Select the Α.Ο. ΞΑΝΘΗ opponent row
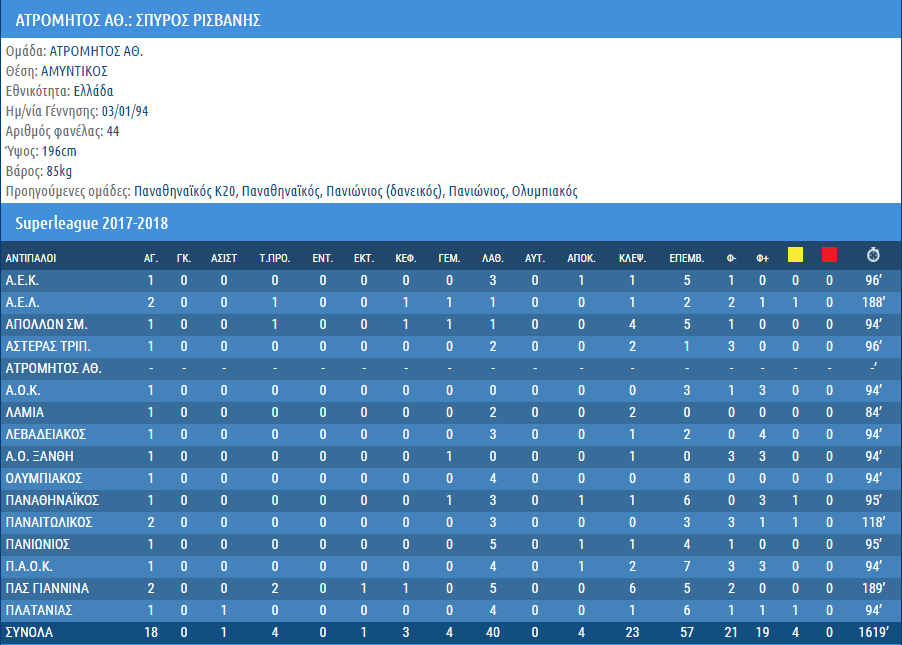Image resolution: width=902 pixels, height=645 pixels. (451, 456)
